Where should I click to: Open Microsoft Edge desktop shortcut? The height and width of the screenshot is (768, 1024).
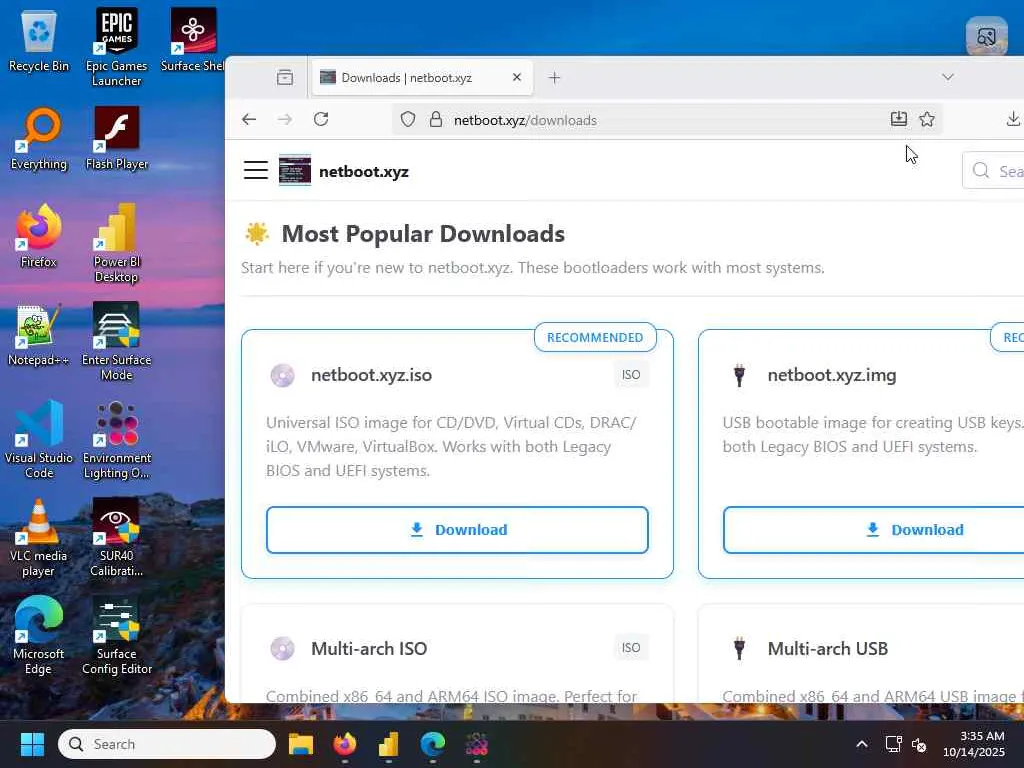click(39, 635)
